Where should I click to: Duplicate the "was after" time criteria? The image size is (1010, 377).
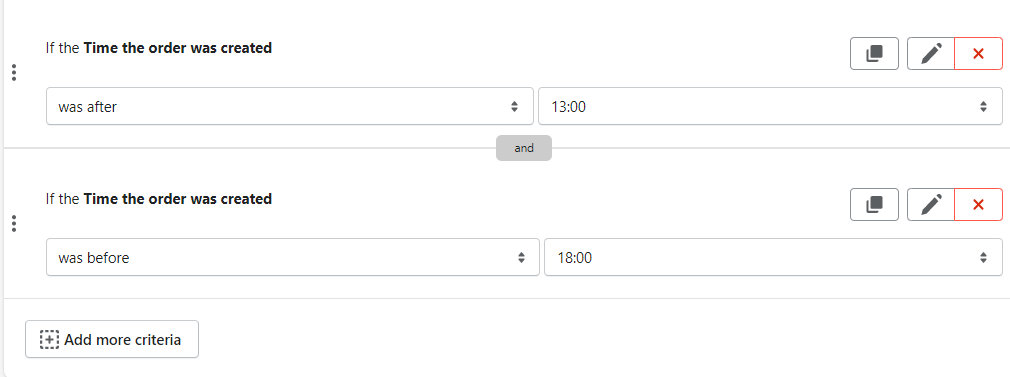[x=874, y=53]
